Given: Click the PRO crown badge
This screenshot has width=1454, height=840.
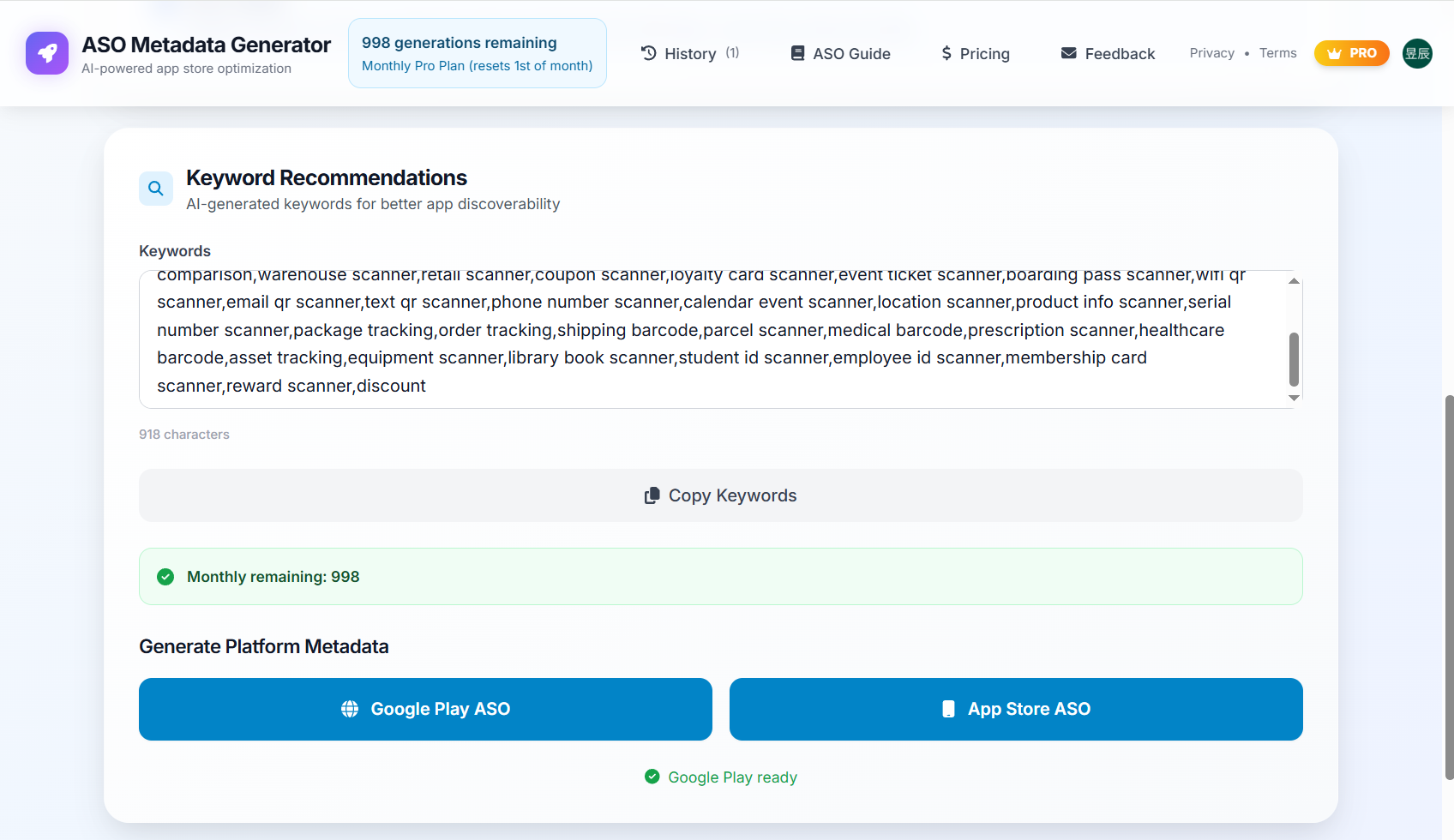Looking at the screenshot, I should pyautogui.click(x=1351, y=53).
